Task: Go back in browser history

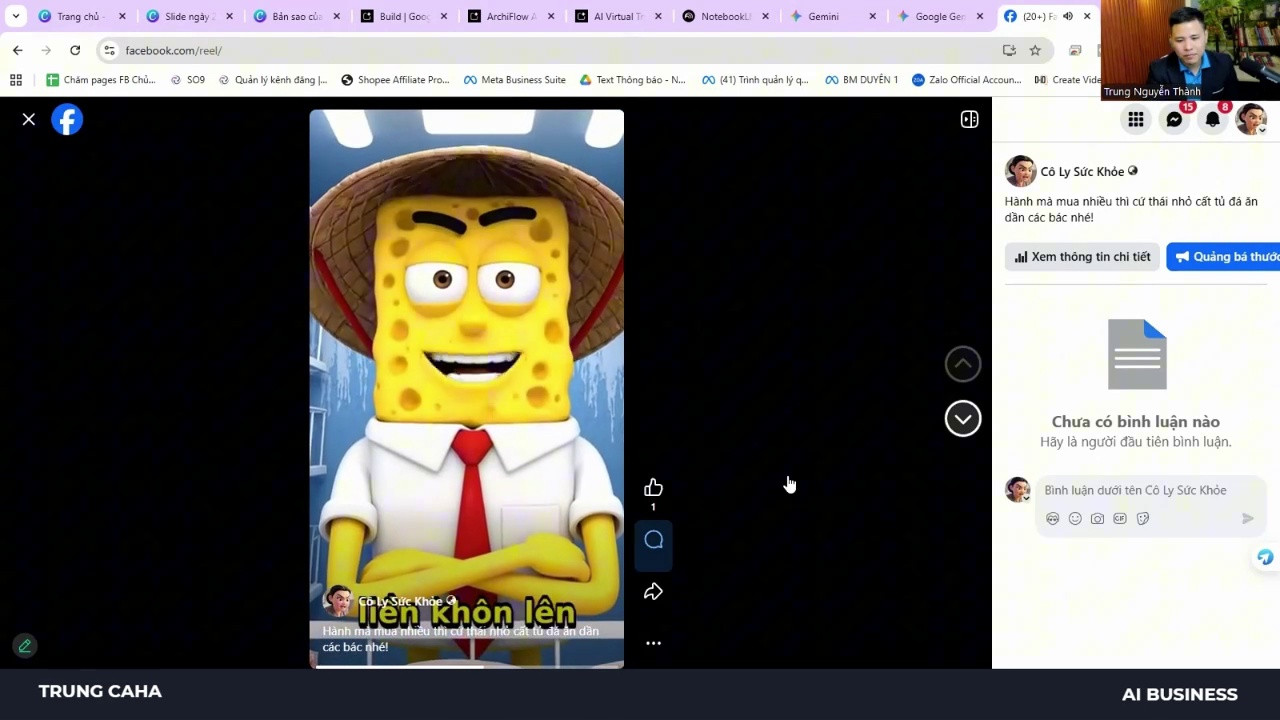Action: tap(18, 50)
